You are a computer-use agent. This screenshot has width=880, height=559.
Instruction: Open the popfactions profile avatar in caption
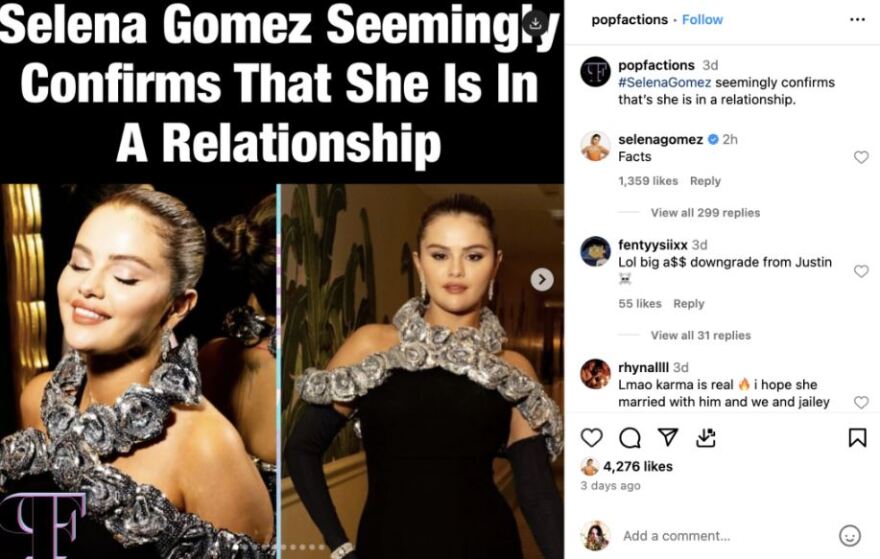coord(596,72)
